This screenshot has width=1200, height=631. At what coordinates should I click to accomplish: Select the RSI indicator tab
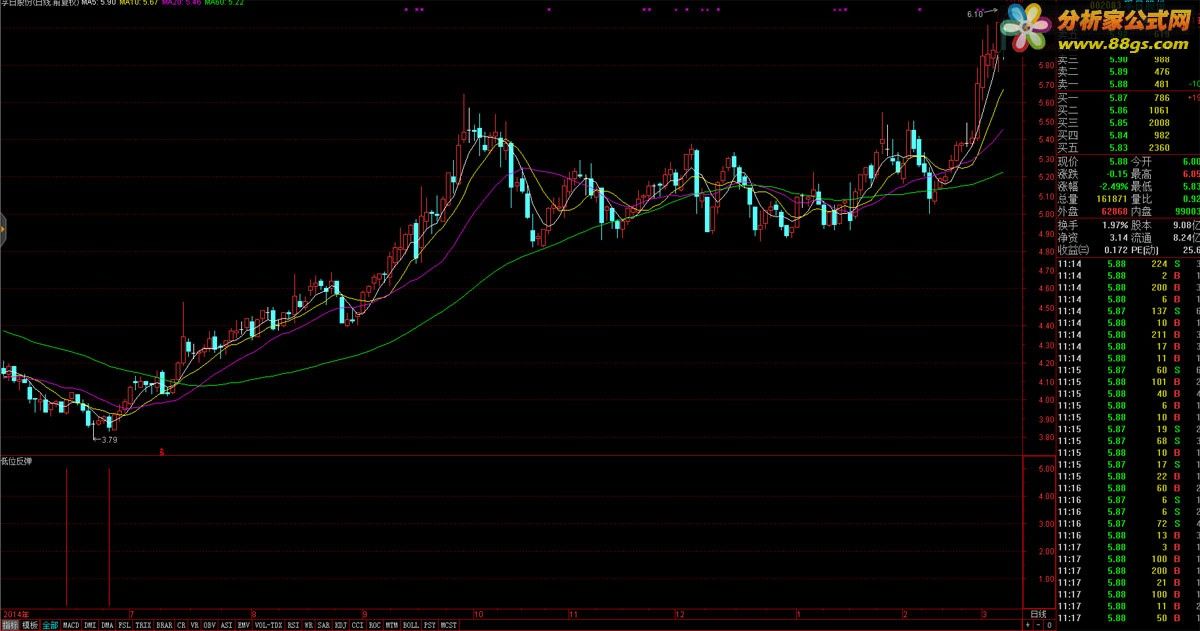293,625
